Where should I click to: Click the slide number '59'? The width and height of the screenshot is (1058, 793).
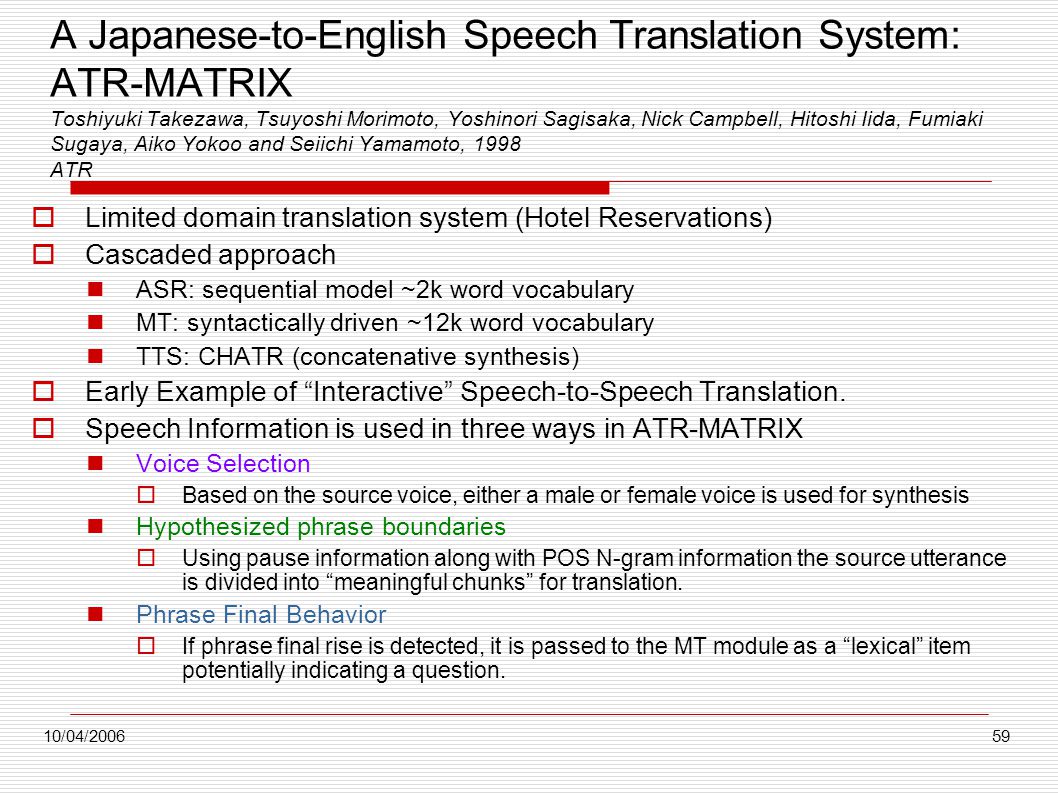pos(1001,736)
